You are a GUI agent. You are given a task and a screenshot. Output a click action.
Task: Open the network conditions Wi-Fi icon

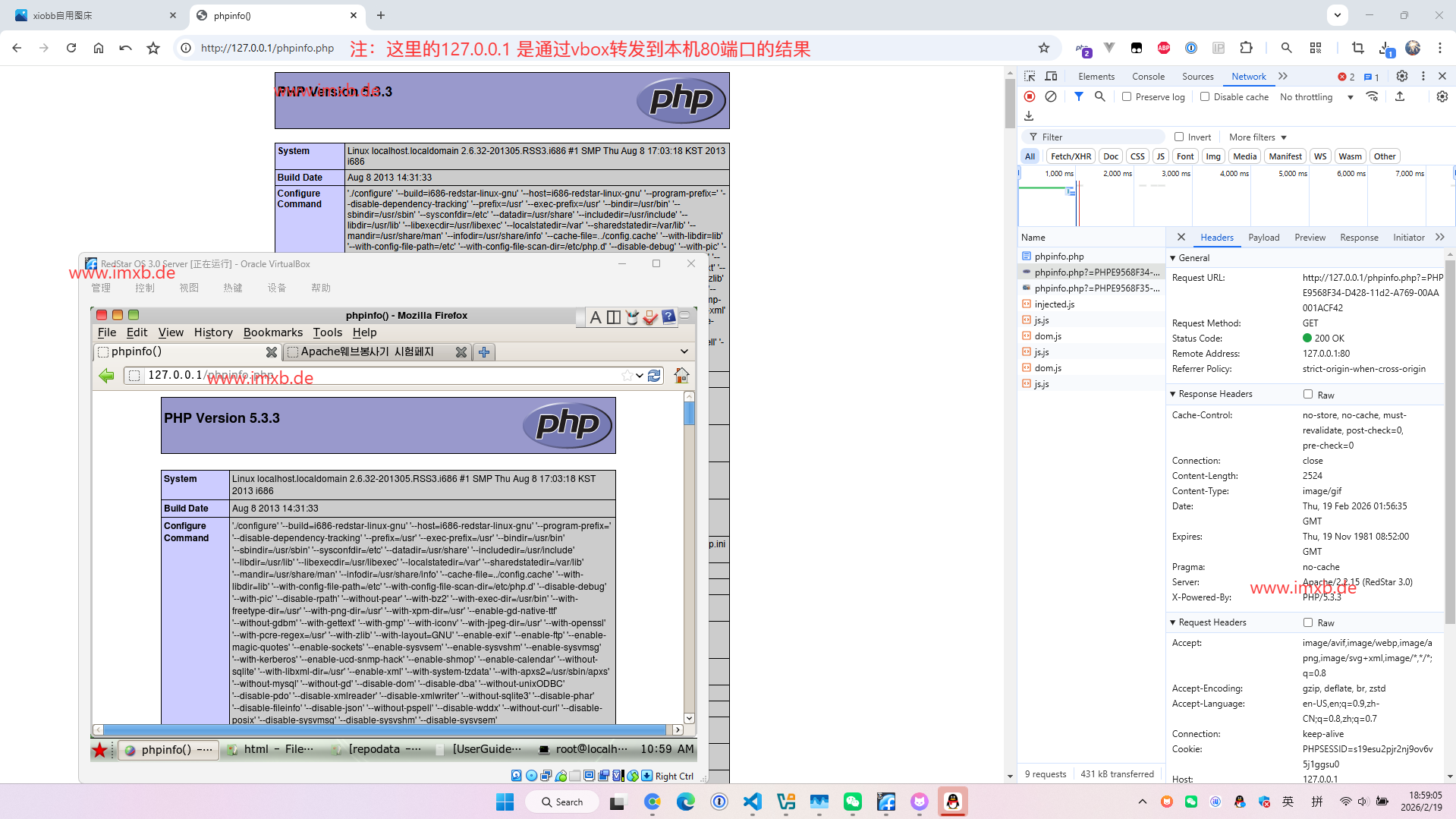(x=1372, y=96)
